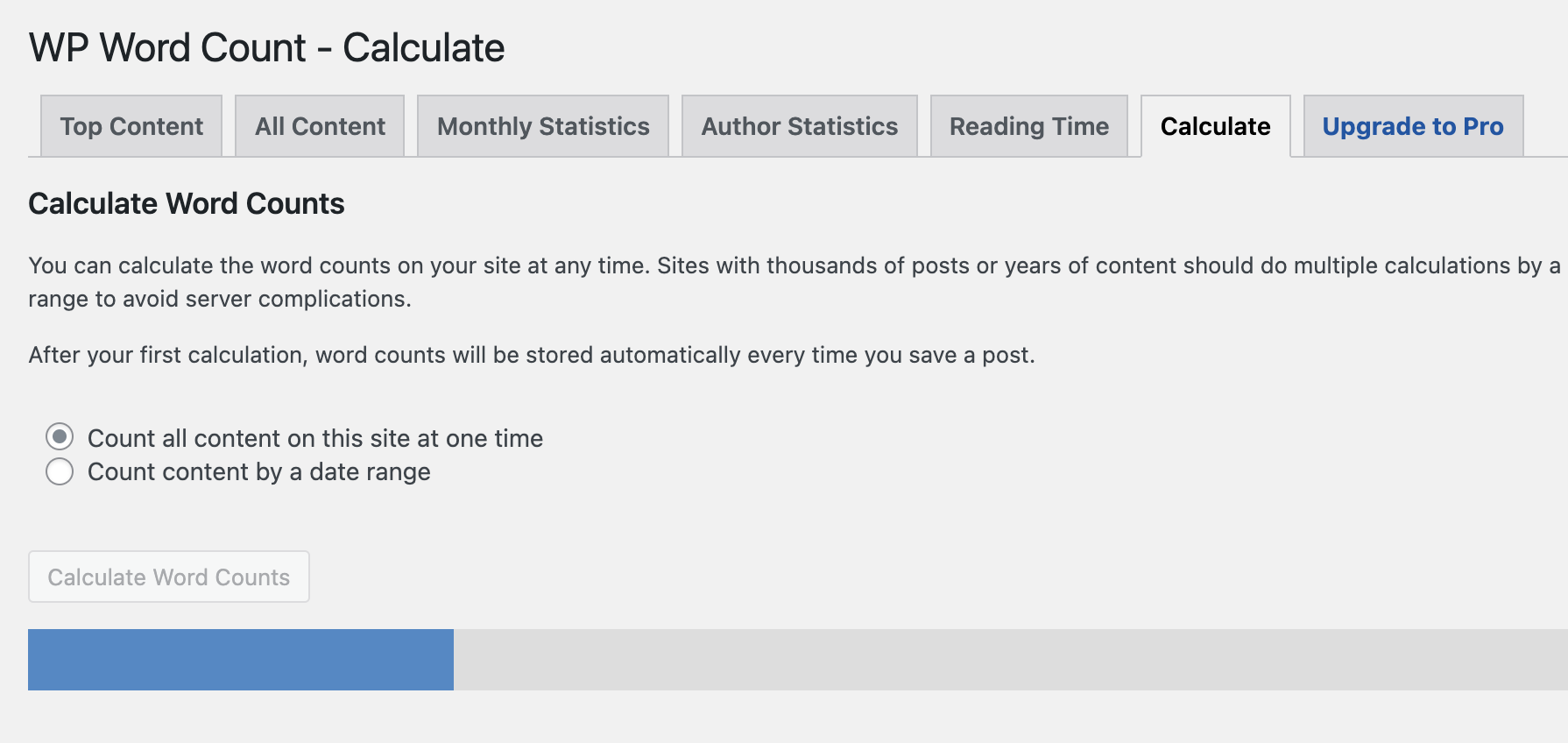Click the 'Calculate Word Counts' section heading
Image resolution: width=1568 pixels, height=743 pixels.
tap(186, 203)
